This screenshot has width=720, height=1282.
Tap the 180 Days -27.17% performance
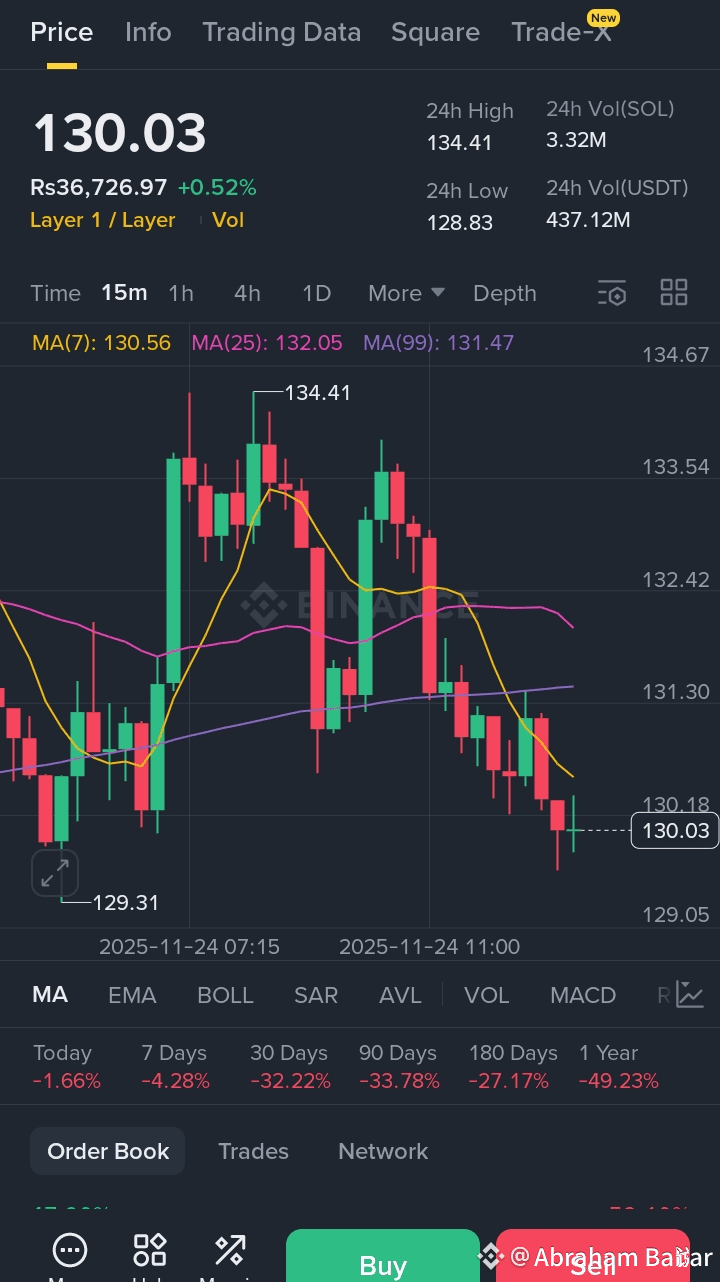pyautogui.click(x=513, y=1067)
